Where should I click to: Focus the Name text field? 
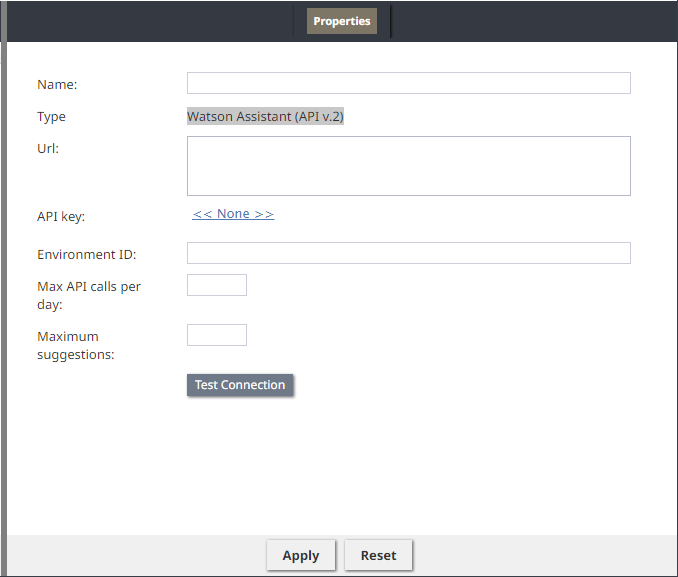click(409, 83)
